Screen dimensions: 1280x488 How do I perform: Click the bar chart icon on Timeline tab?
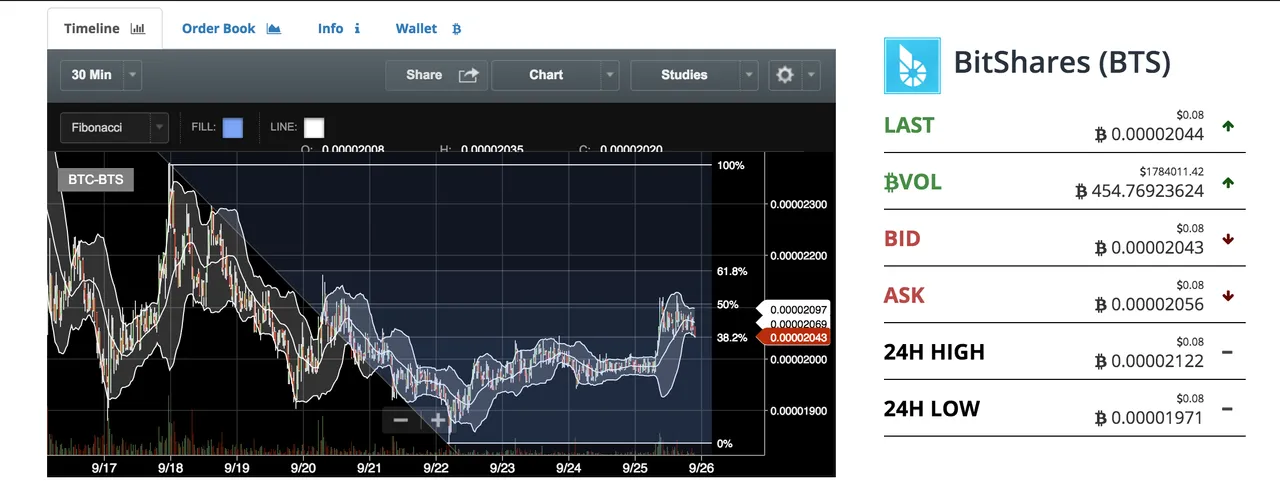tap(138, 29)
